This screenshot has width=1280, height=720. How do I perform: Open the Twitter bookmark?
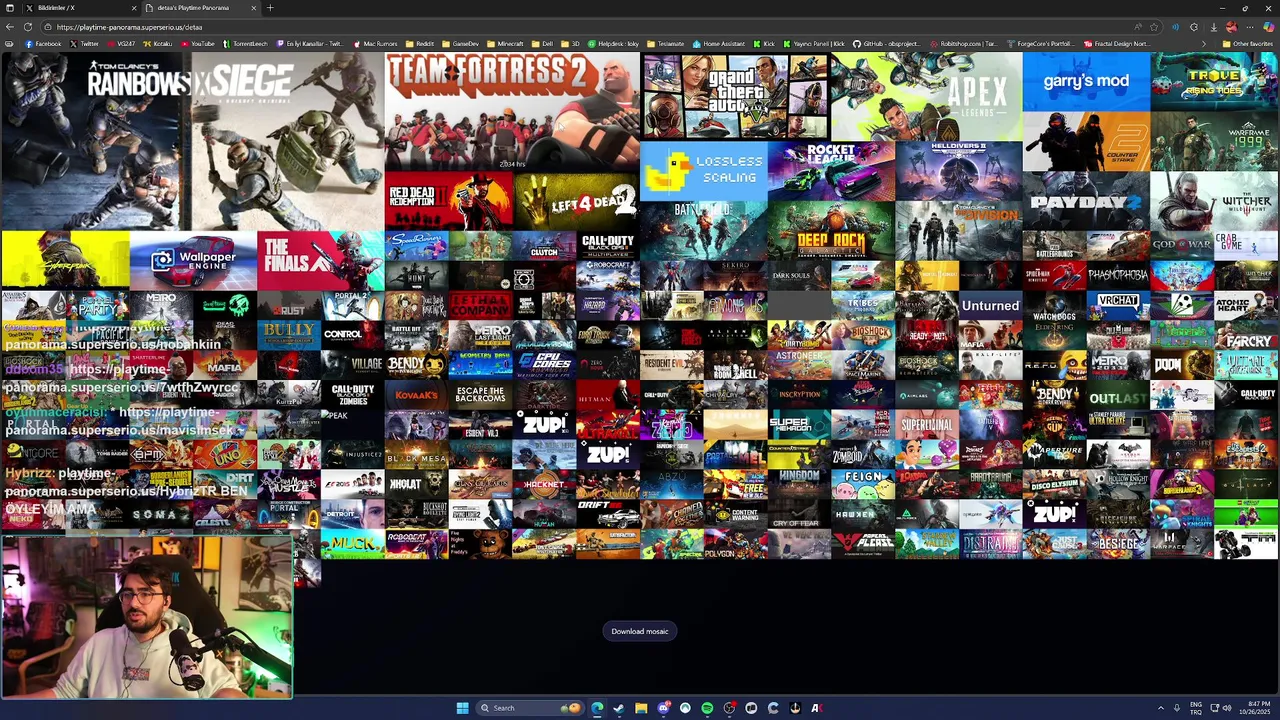click(84, 44)
